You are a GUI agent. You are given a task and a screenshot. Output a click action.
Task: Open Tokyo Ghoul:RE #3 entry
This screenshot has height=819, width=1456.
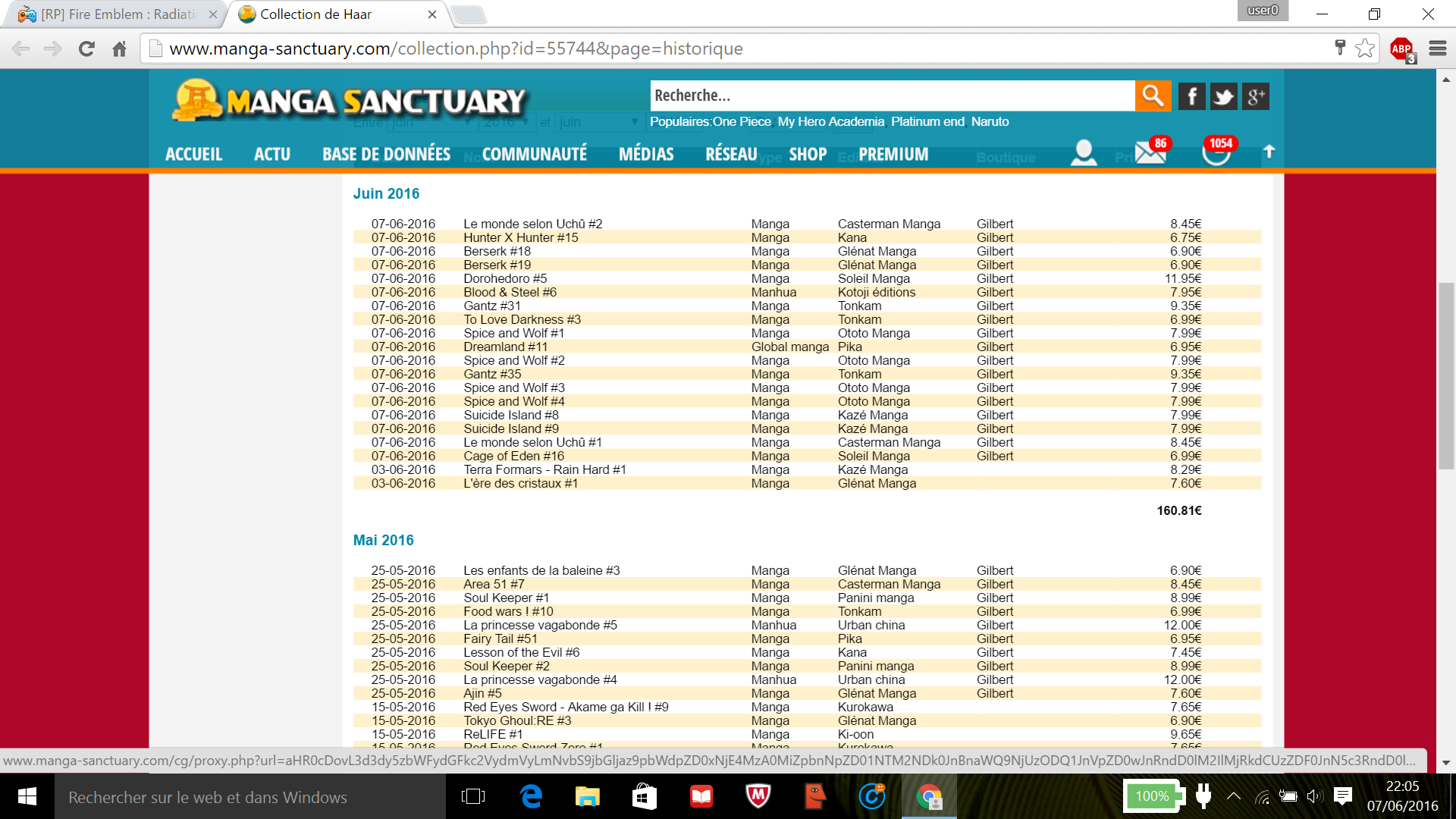(517, 720)
